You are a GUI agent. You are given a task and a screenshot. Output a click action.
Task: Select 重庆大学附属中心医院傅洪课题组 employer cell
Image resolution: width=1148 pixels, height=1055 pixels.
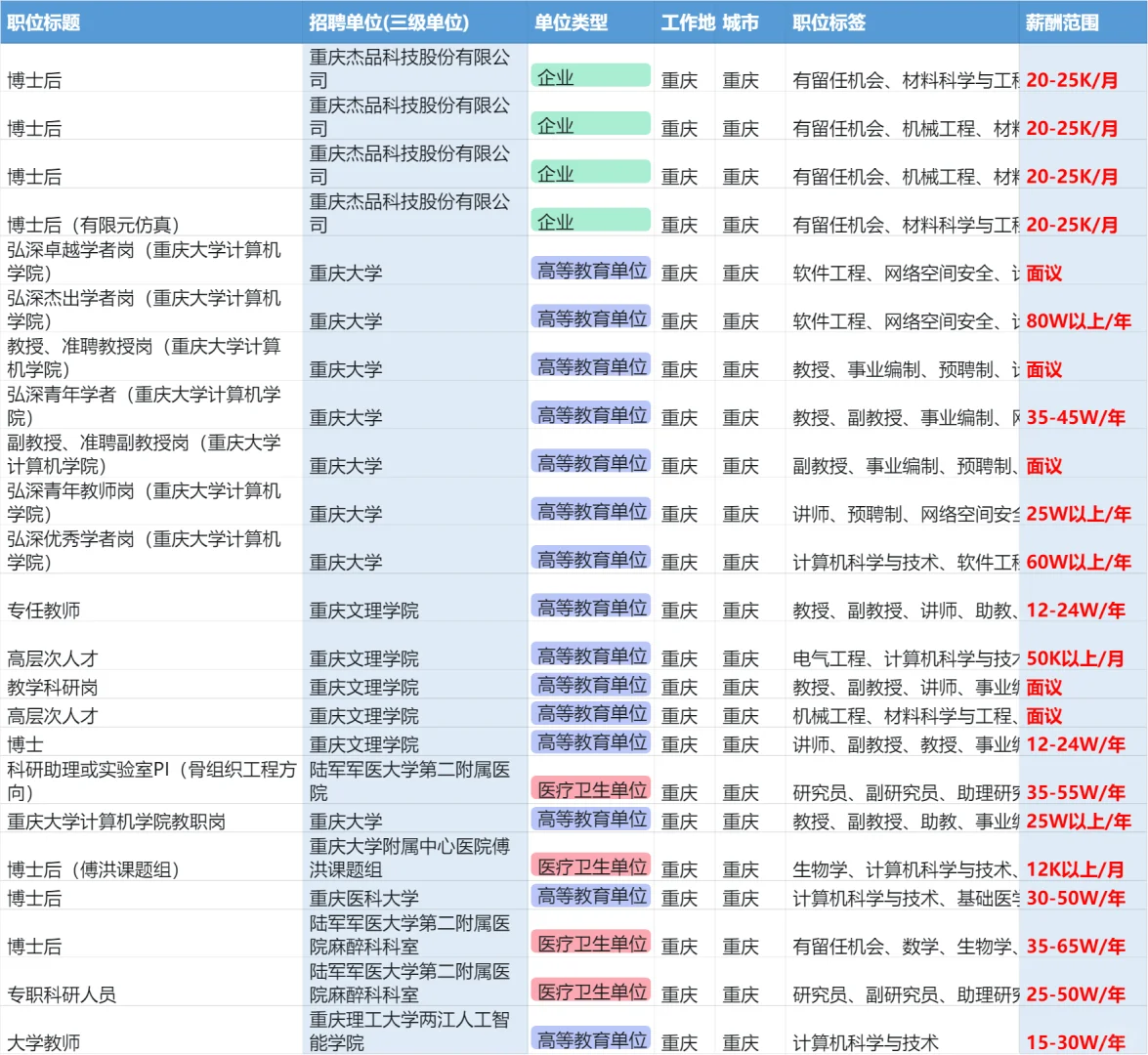pyautogui.click(x=415, y=858)
